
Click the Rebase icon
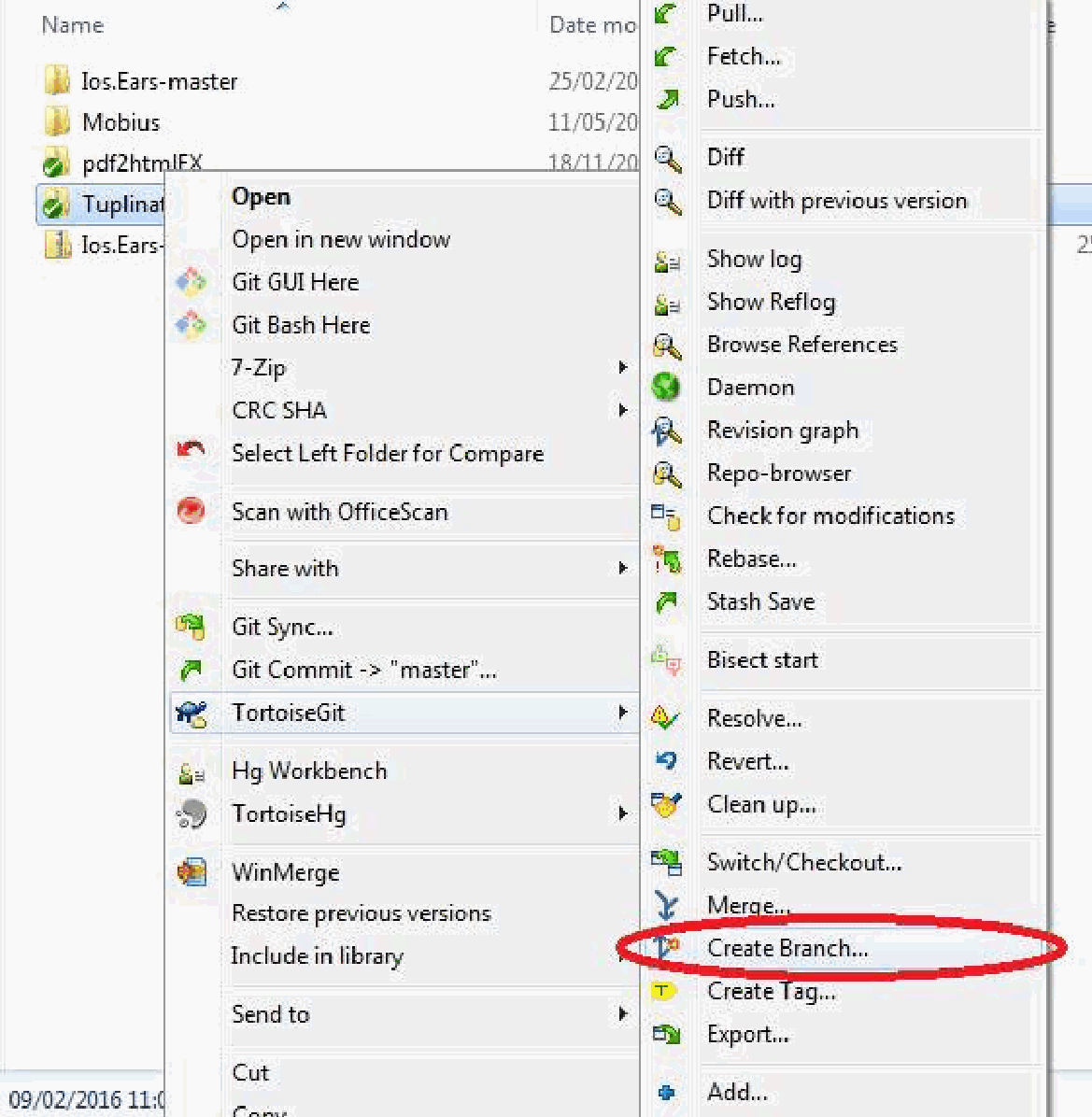[667, 559]
